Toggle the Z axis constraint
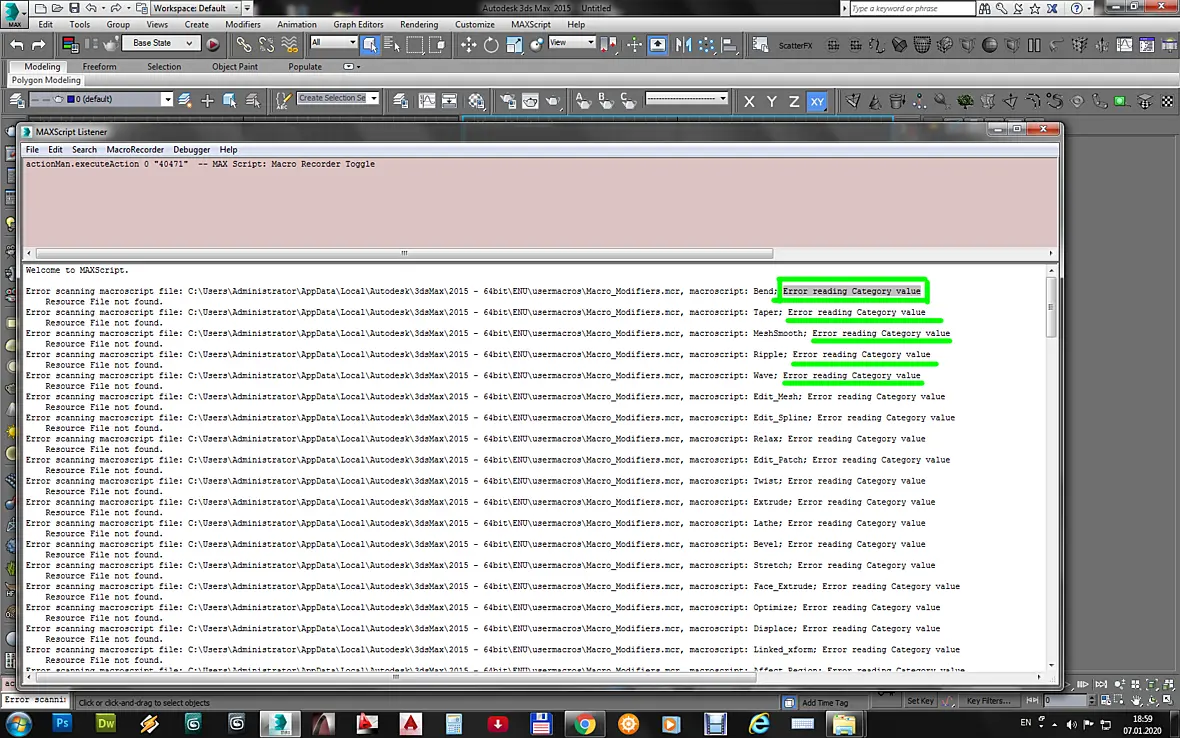Viewport: 1180px width, 738px height. [x=794, y=102]
